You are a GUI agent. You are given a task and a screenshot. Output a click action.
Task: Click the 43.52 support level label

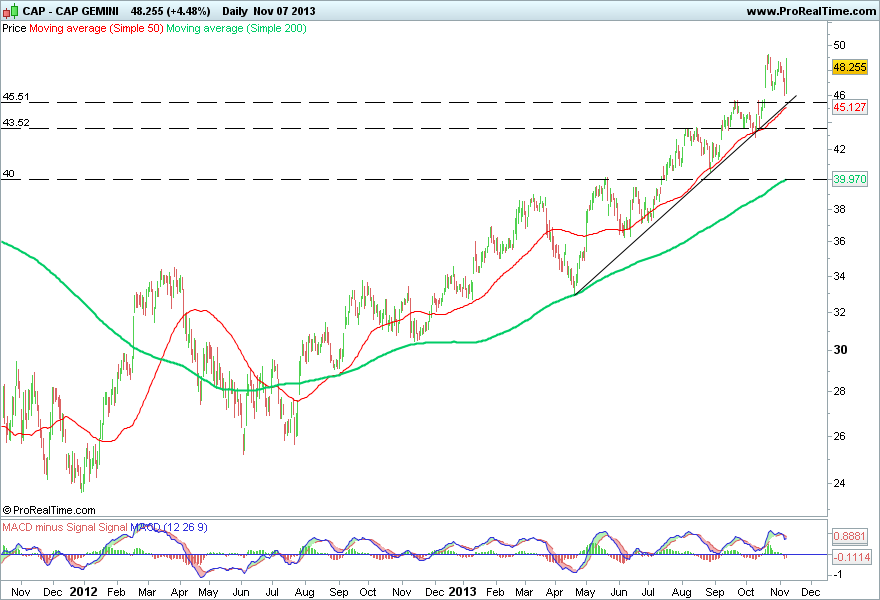16,122
